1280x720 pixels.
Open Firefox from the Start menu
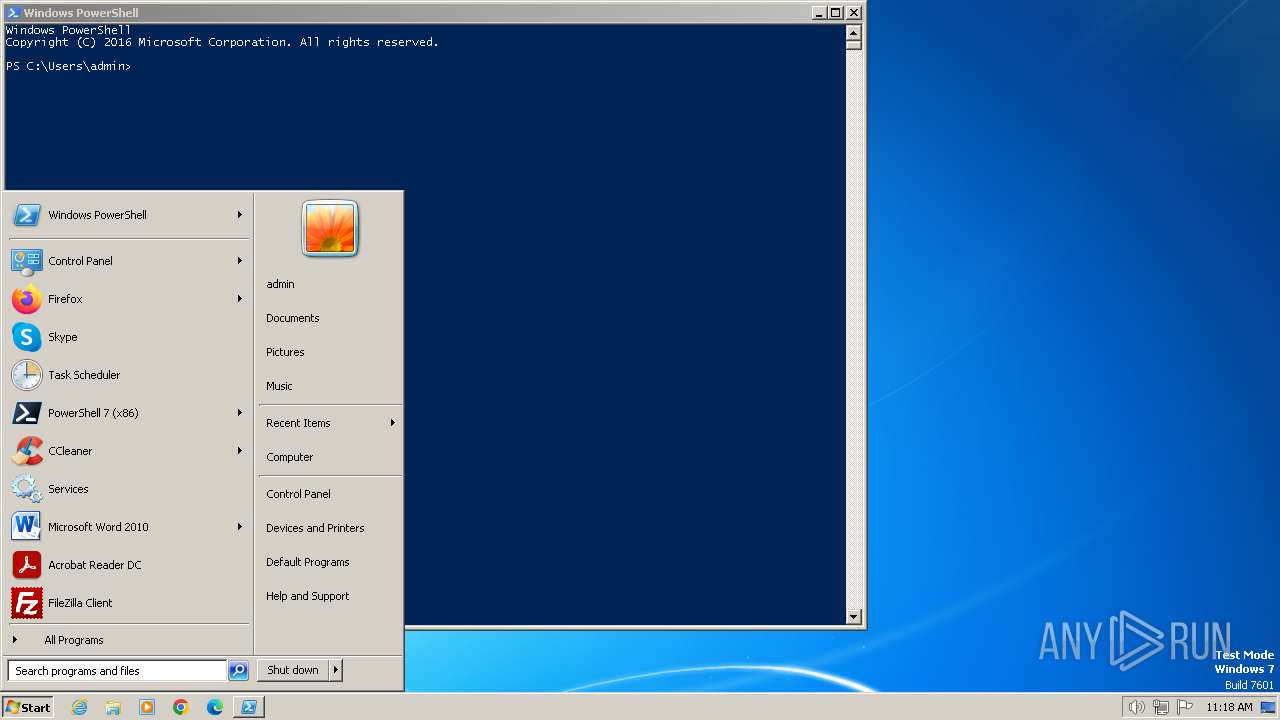[x=27, y=299]
